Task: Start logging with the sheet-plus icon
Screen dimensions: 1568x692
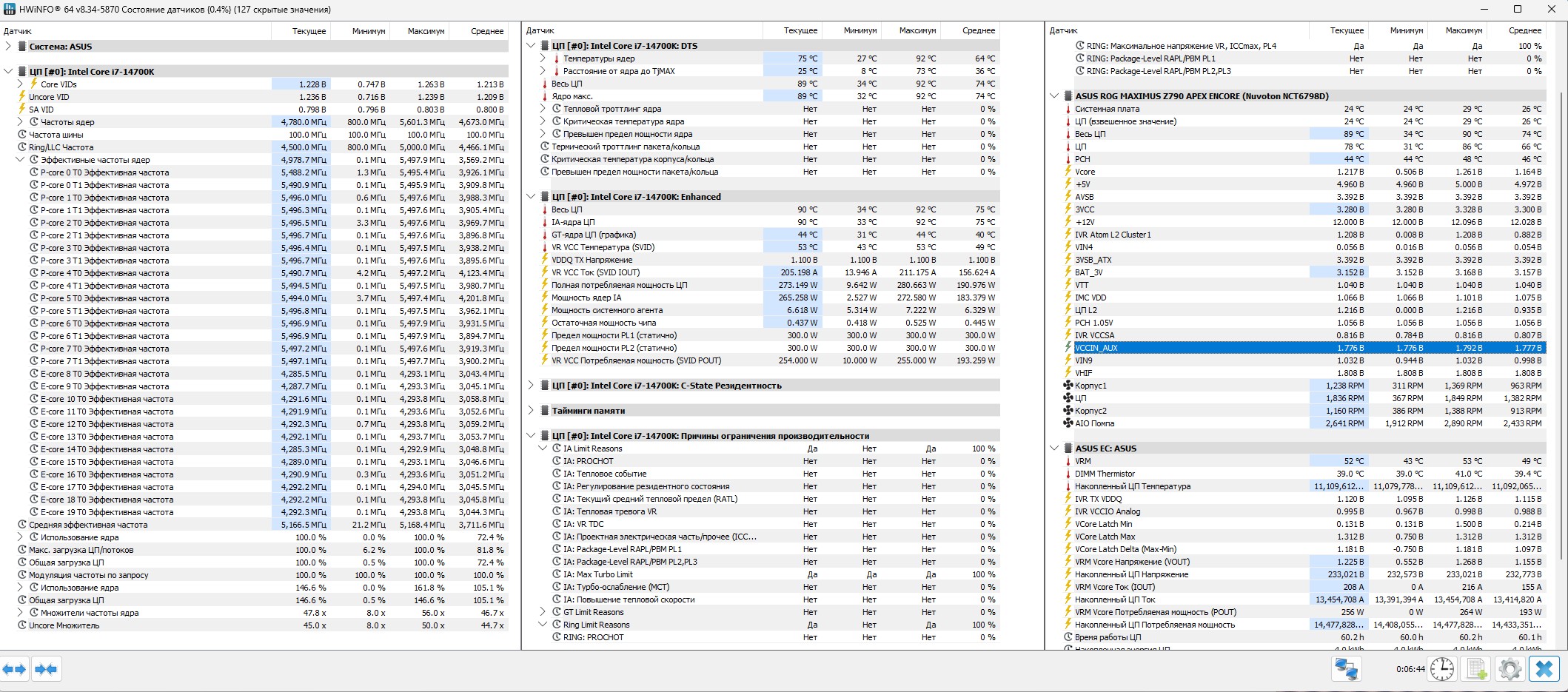Action: (1477, 669)
